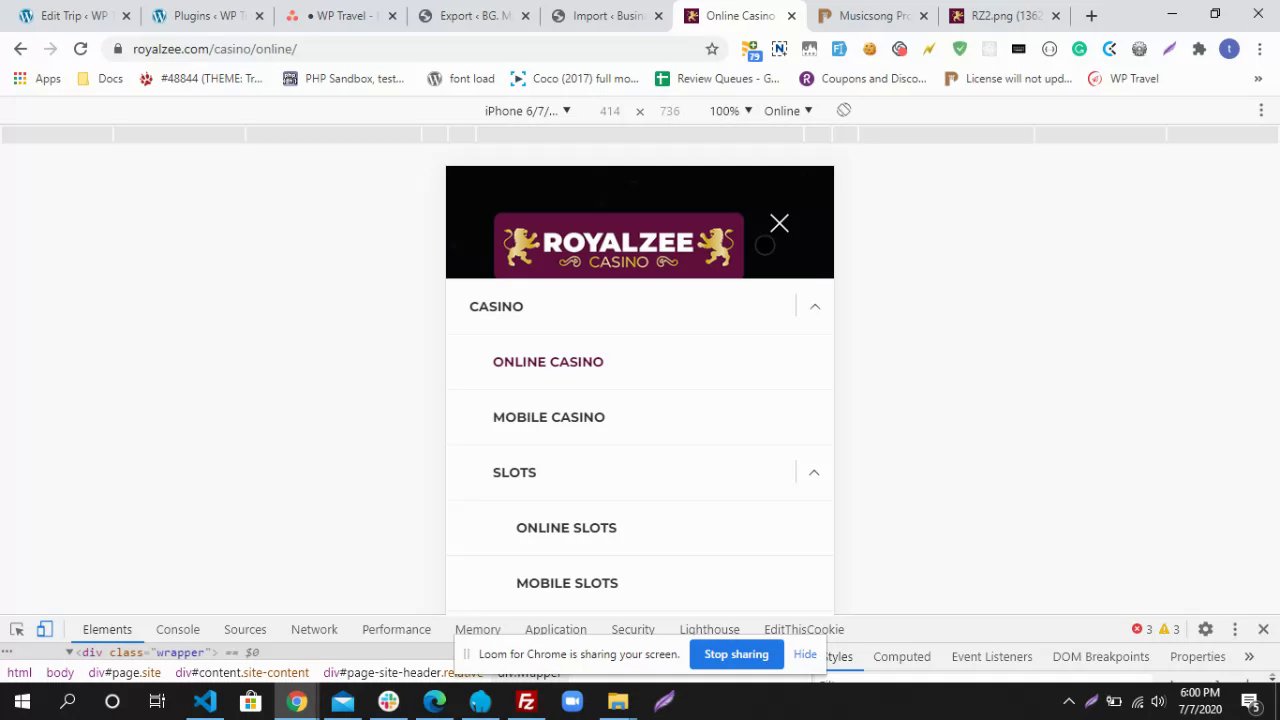
Task: Edit the viewport height value 736
Action: coord(670,111)
